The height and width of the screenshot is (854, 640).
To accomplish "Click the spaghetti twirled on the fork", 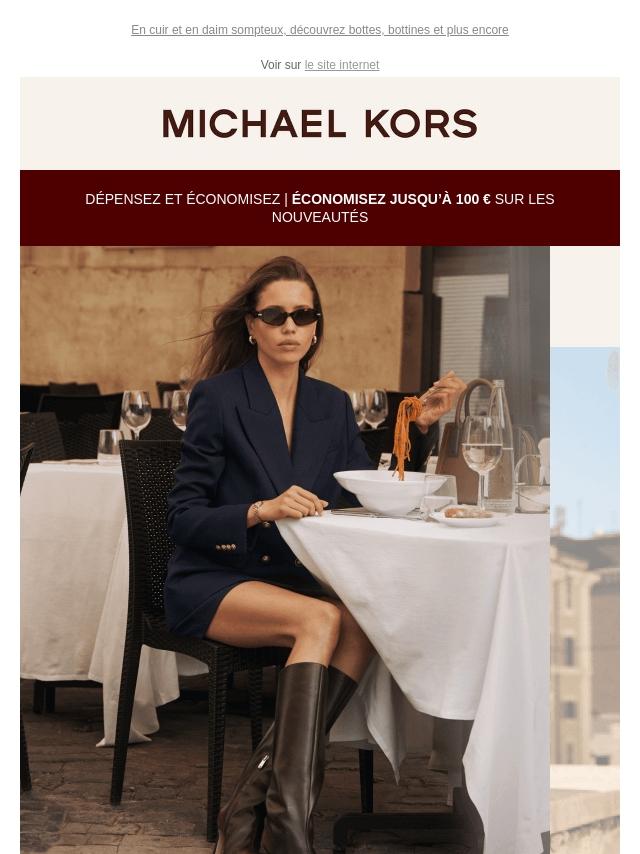I will (406, 435).
